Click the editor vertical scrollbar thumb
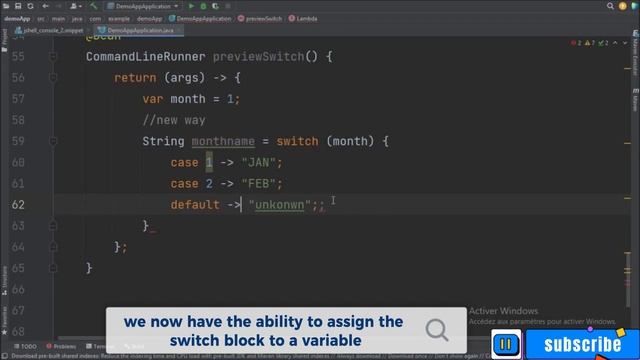This screenshot has width=640, height=360. point(628,280)
